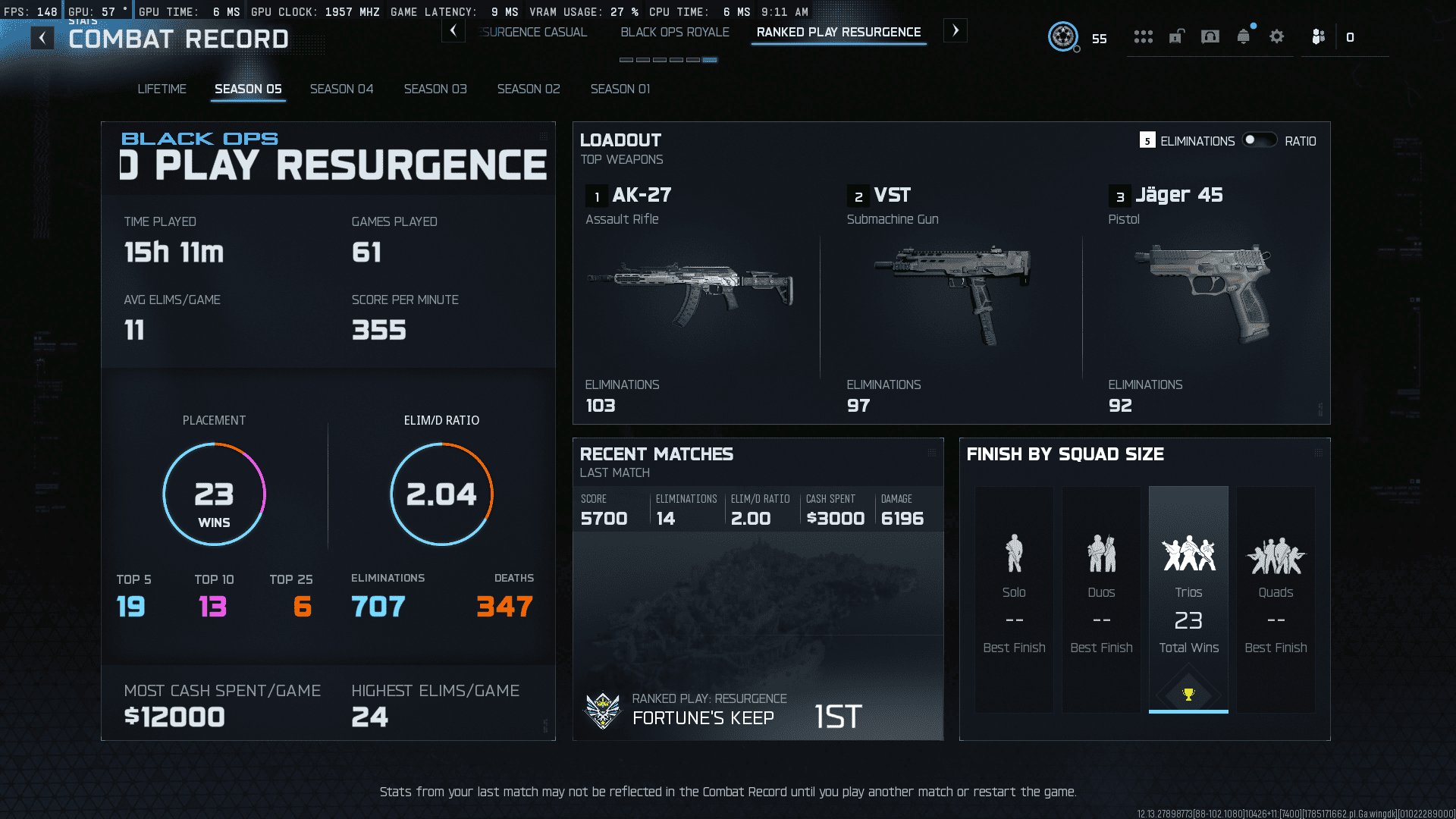The height and width of the screenshot is (819, 1456).
Task: Select the Lifetime tab
Action: point(162,89)
